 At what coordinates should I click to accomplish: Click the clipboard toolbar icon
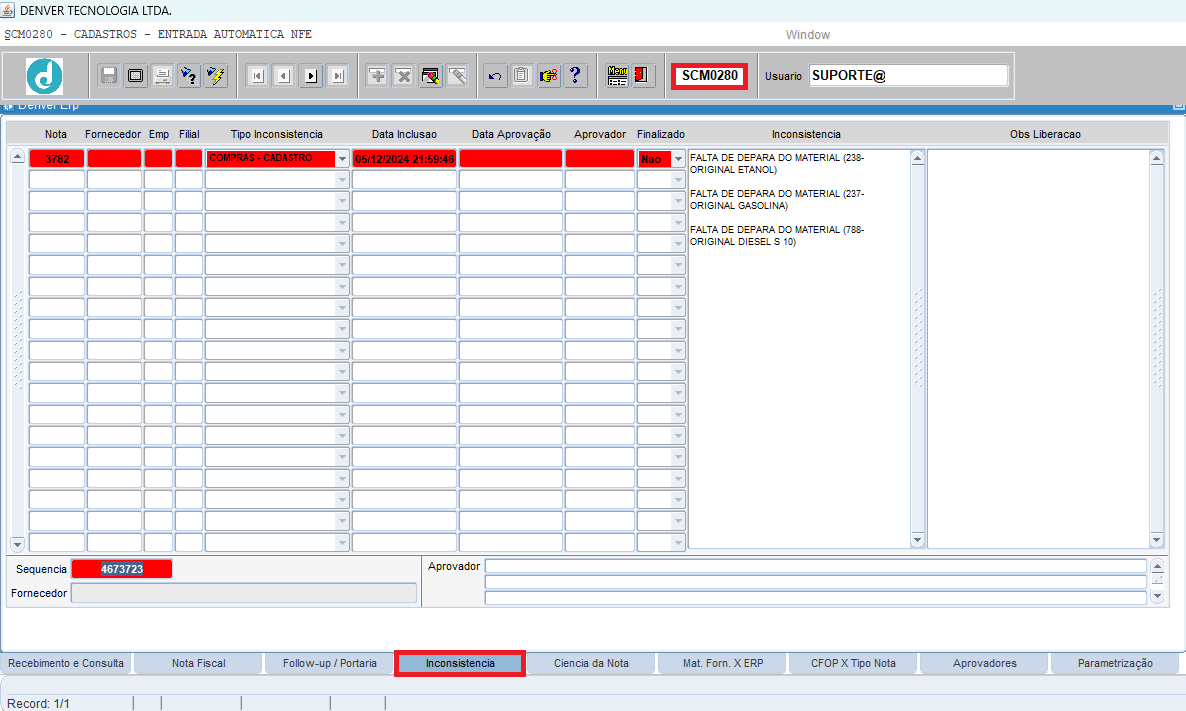[522, 76]
